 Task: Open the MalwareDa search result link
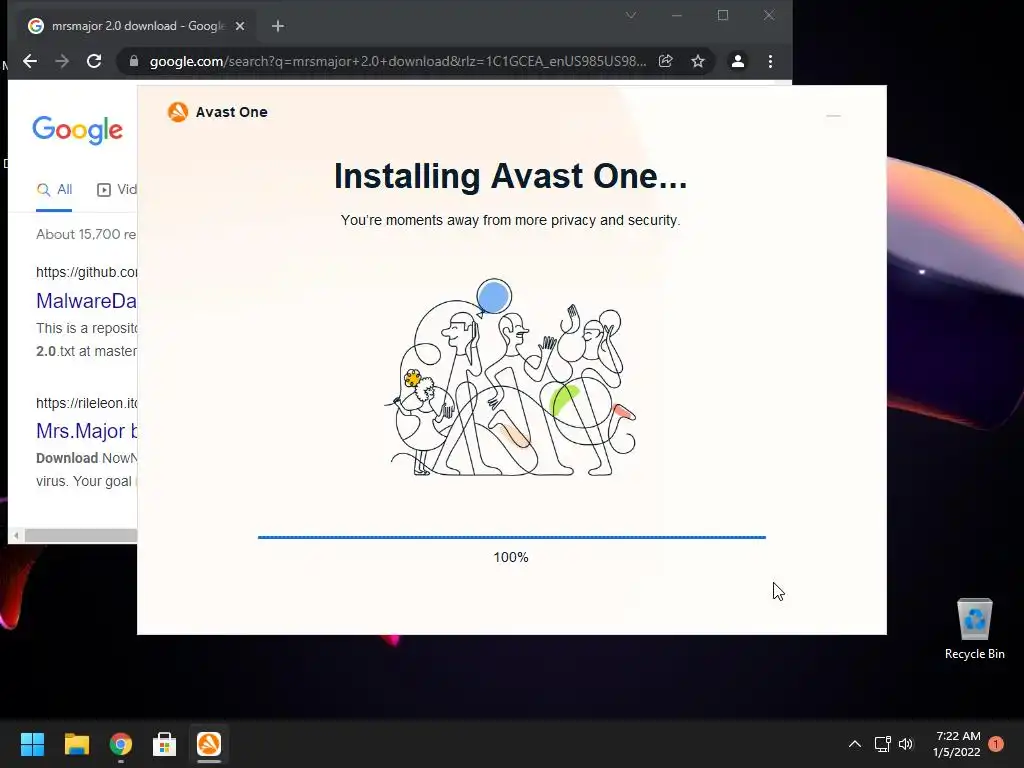coord(86,301)
